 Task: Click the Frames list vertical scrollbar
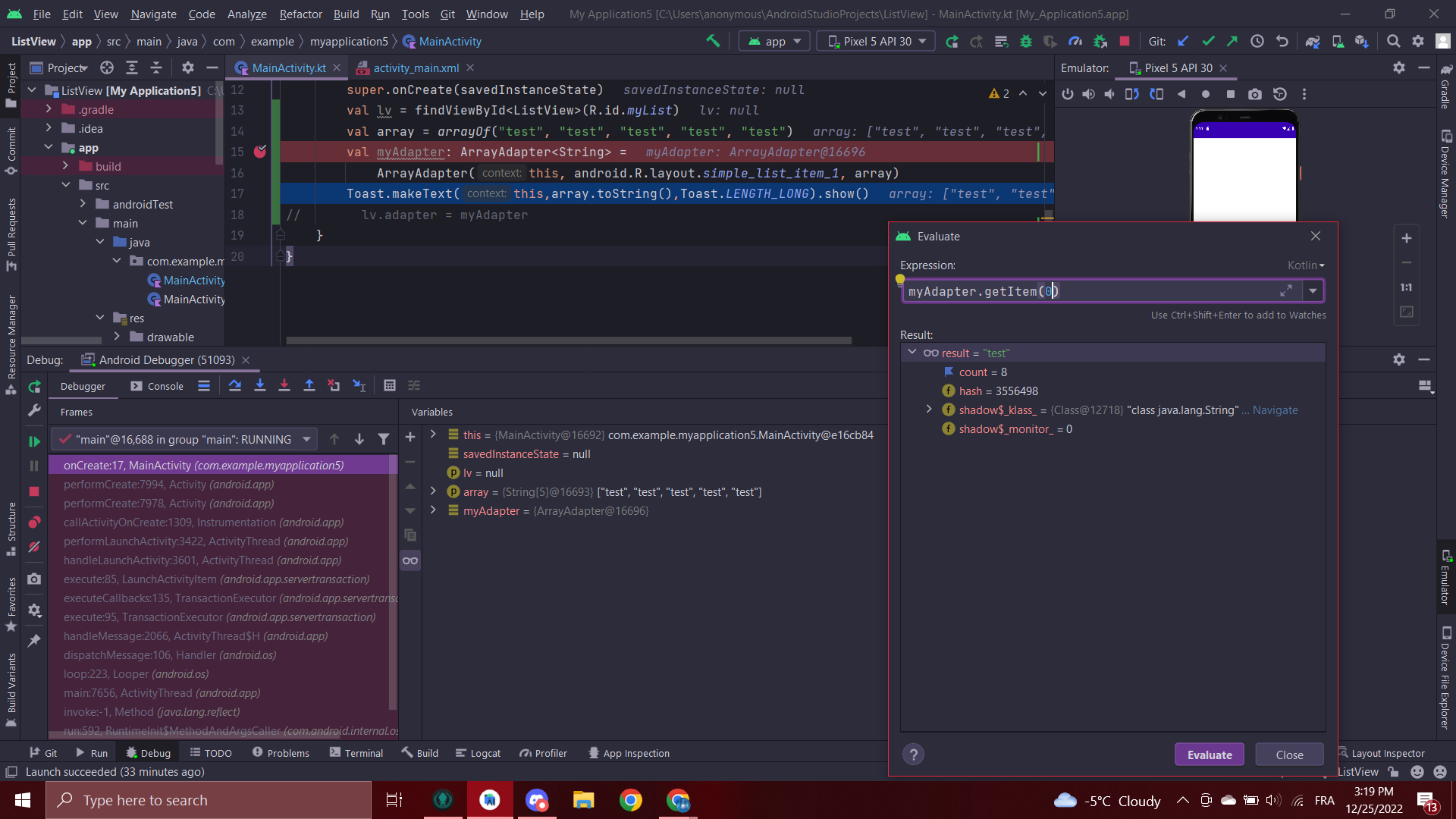393,582
